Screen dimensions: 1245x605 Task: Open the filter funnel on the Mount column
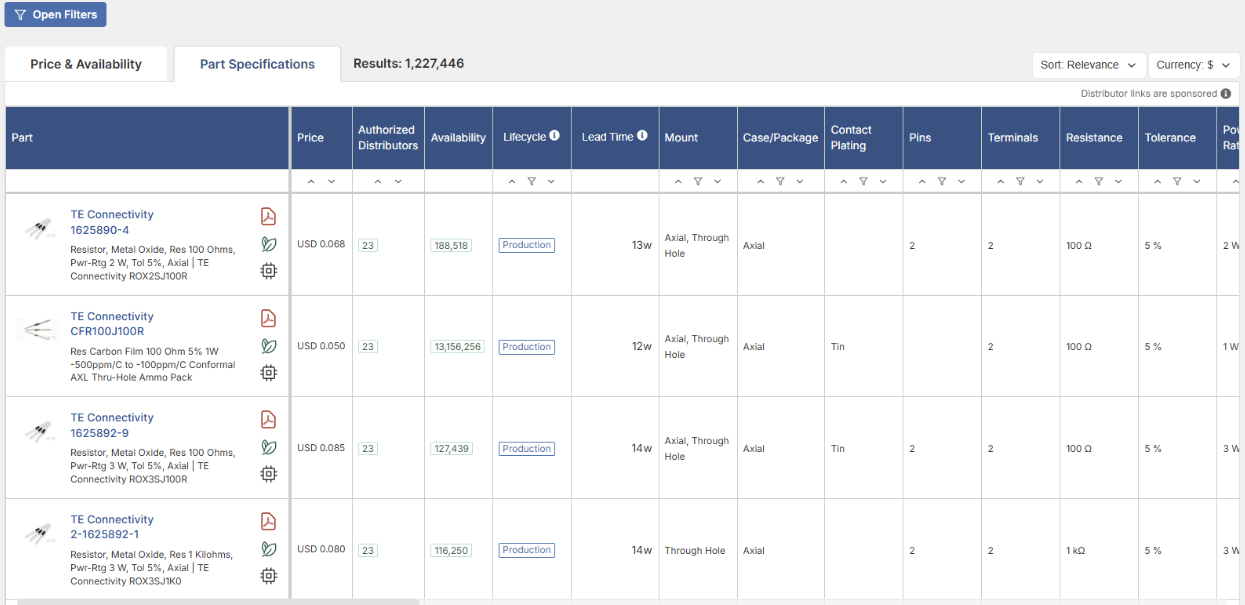(697, 181)
